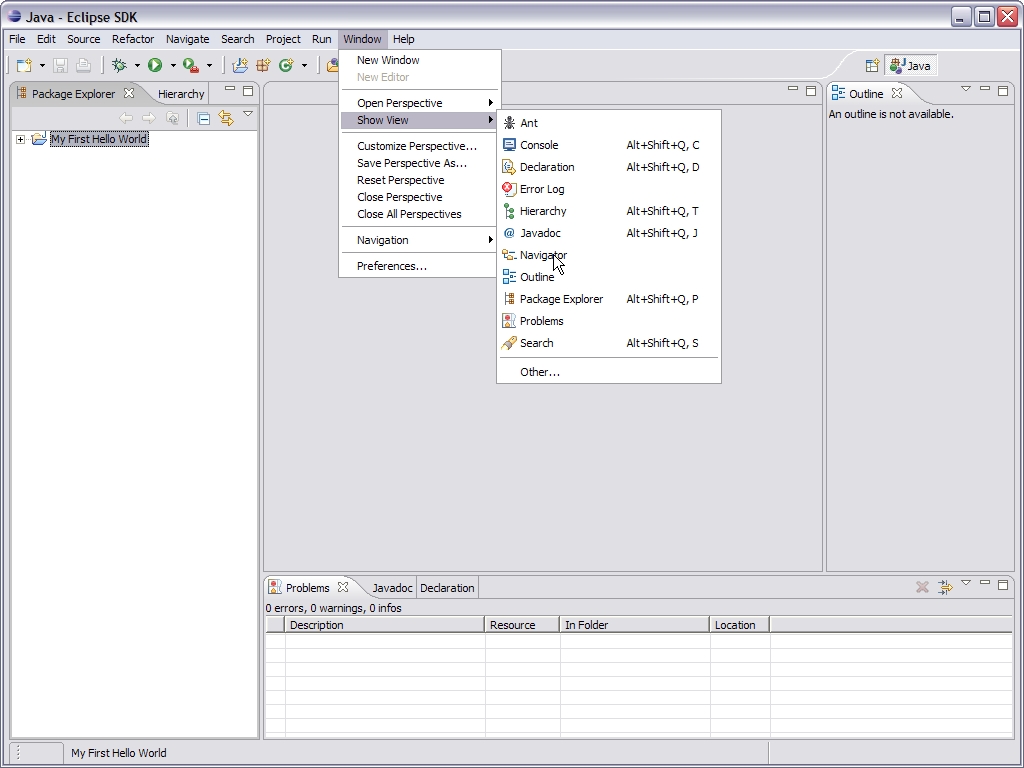The width and height of the screenshot is (1024, 768).
Task: Select the Java perspective button
Action: click(910, 65)
